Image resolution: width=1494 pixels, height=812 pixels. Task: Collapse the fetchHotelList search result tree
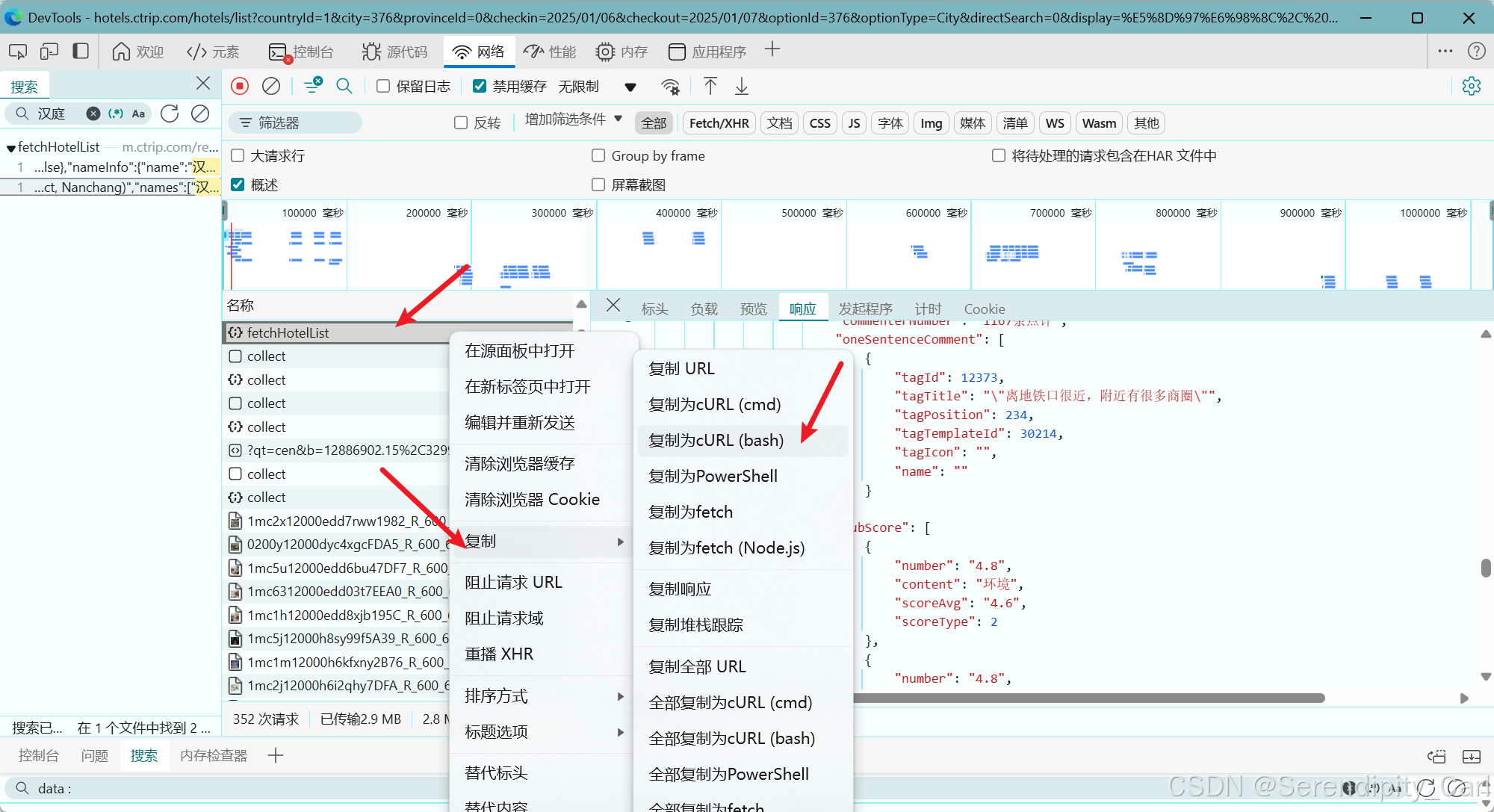coord(10,148)
